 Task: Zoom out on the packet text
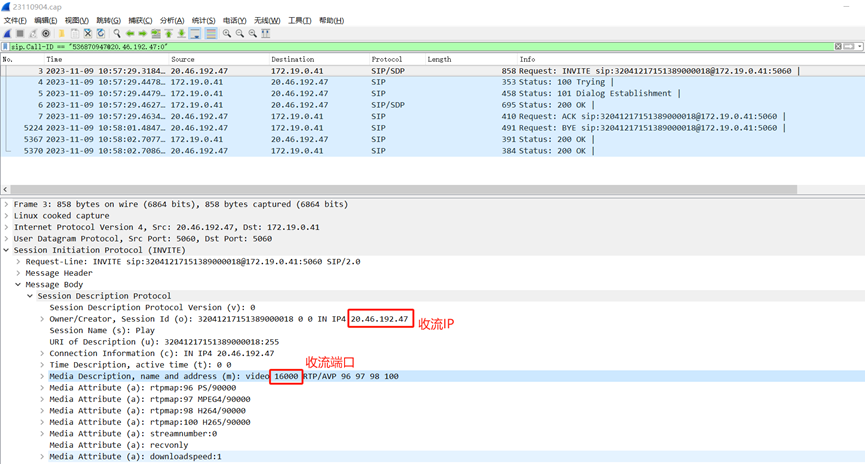click(239, 33)
